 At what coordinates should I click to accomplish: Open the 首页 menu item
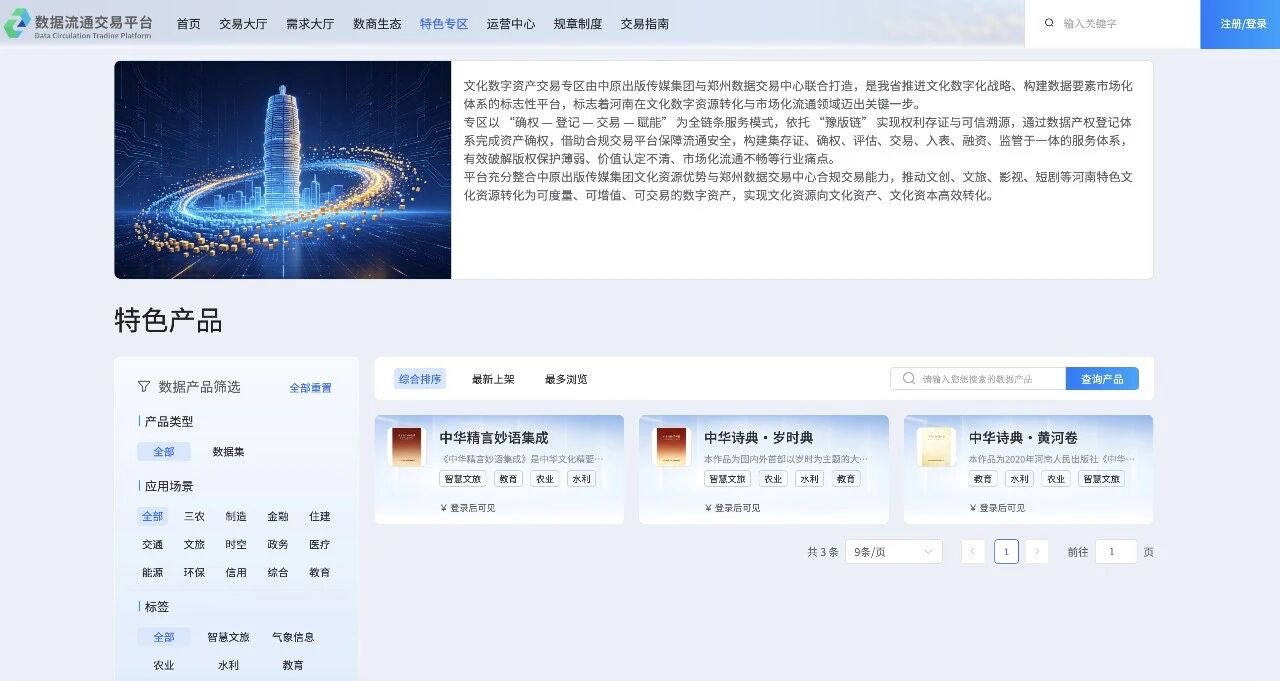(x=188, y=24)
